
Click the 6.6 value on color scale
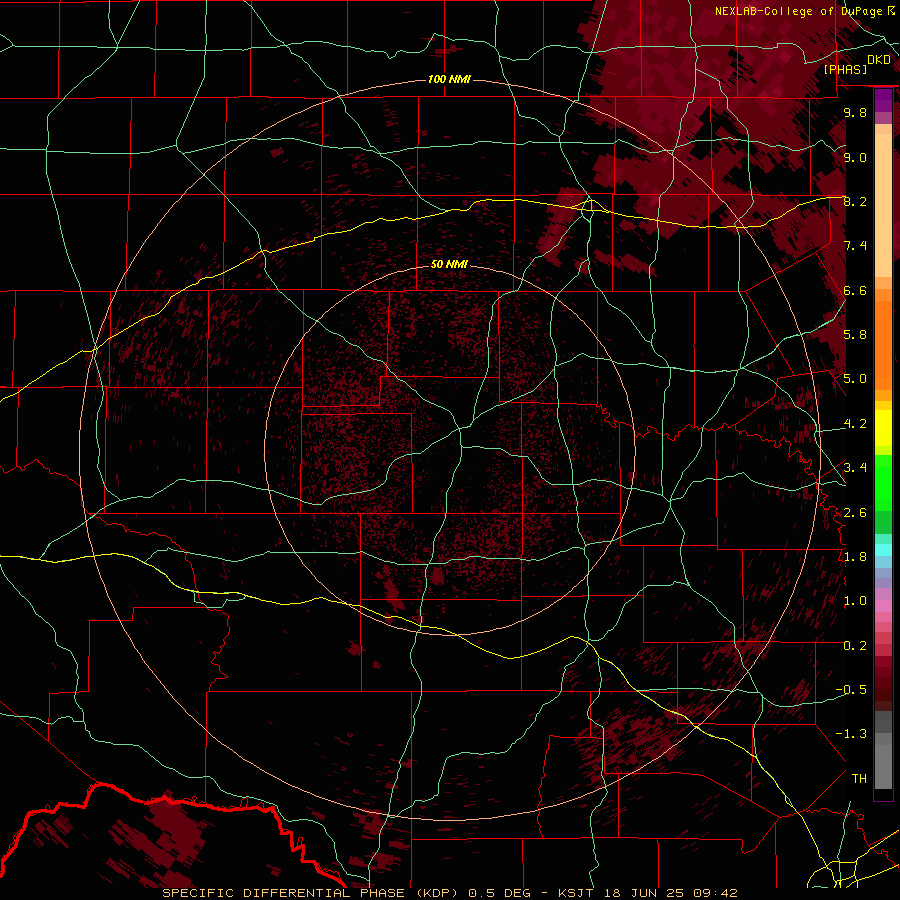pos(855,290)
